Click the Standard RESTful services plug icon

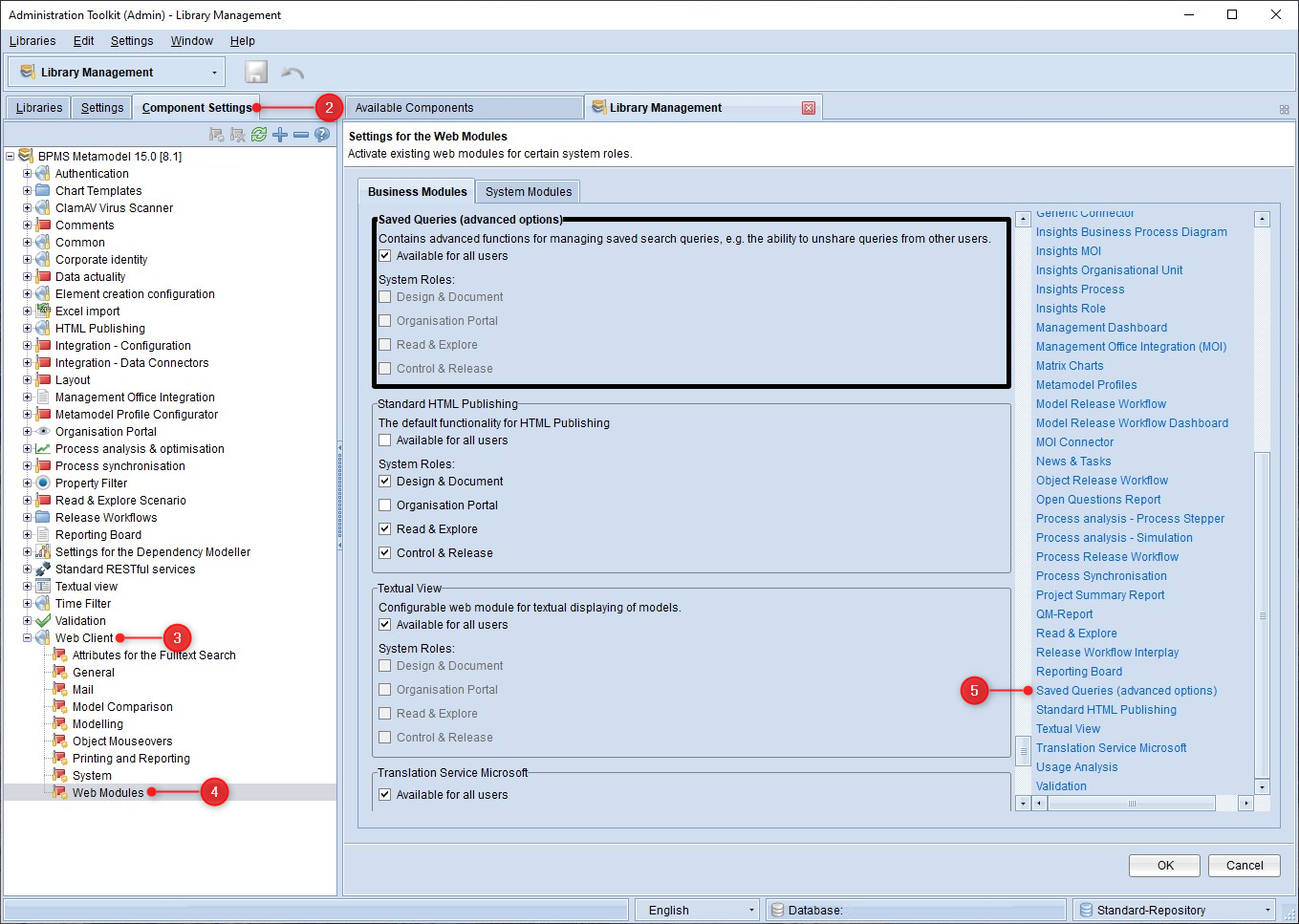point(43,569)
